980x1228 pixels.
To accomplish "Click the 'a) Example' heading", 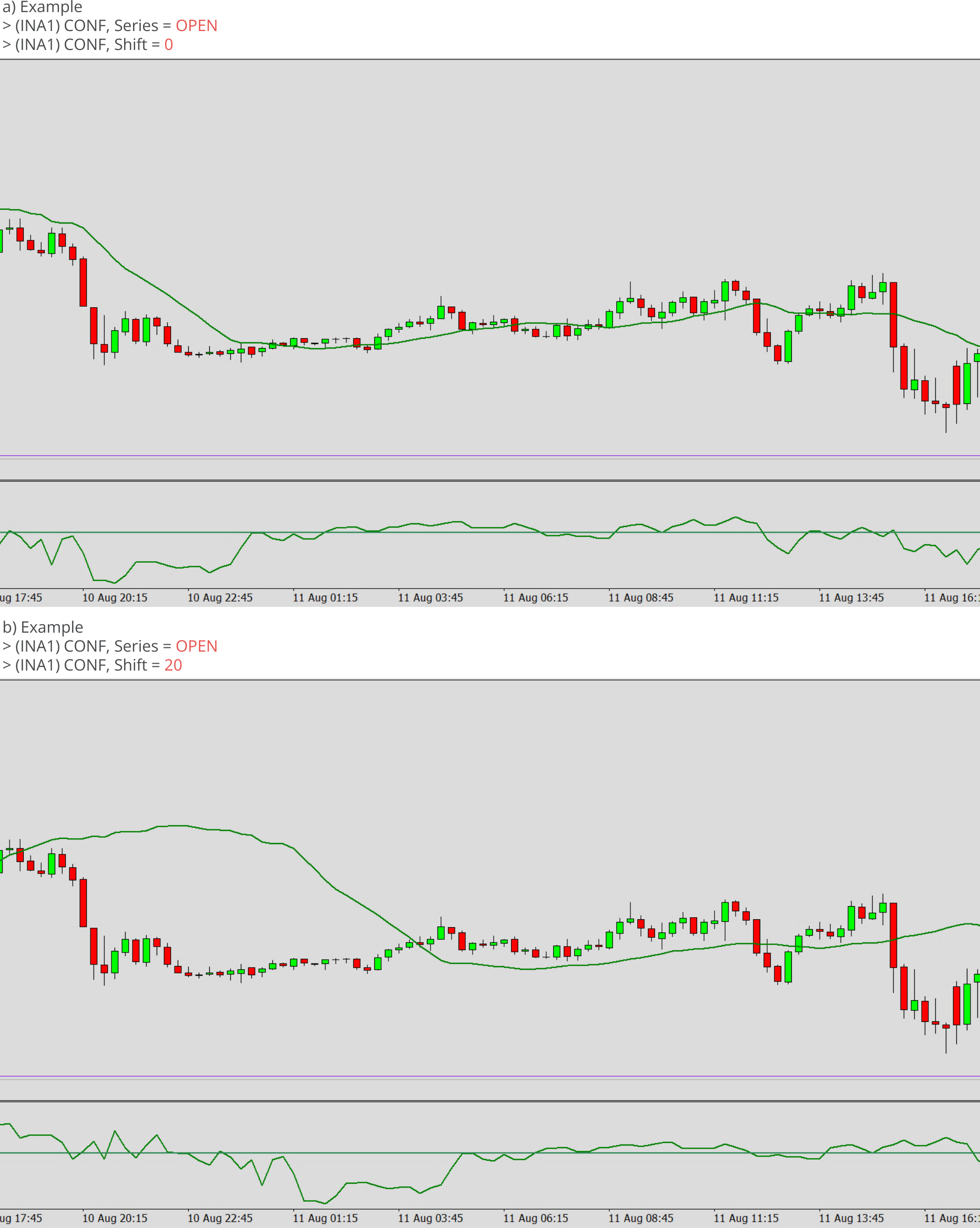I will point(42,7).
